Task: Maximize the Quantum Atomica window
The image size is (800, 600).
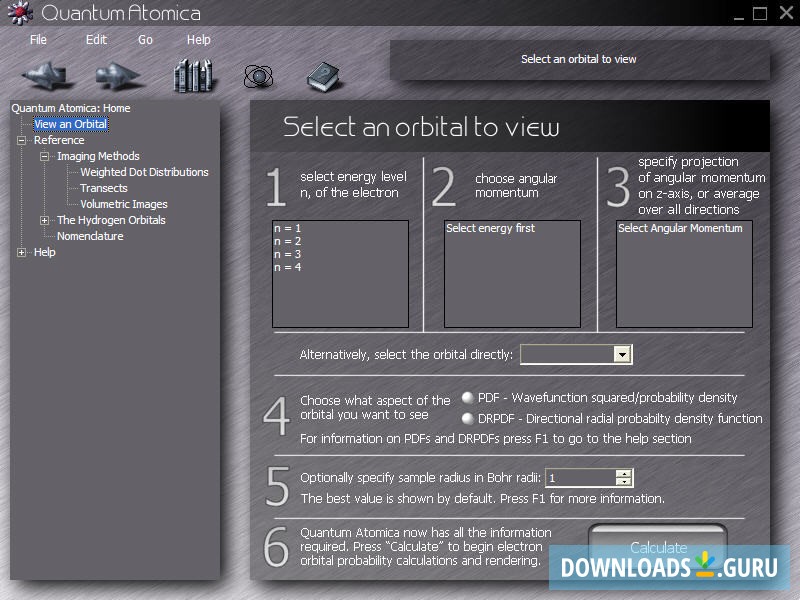Action: [760, 13]
